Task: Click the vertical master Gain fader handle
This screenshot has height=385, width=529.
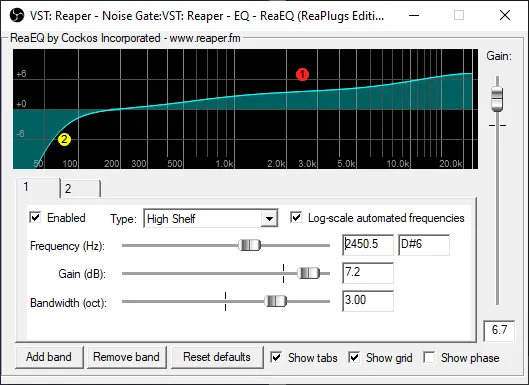Action: click(x=497, y=99)
